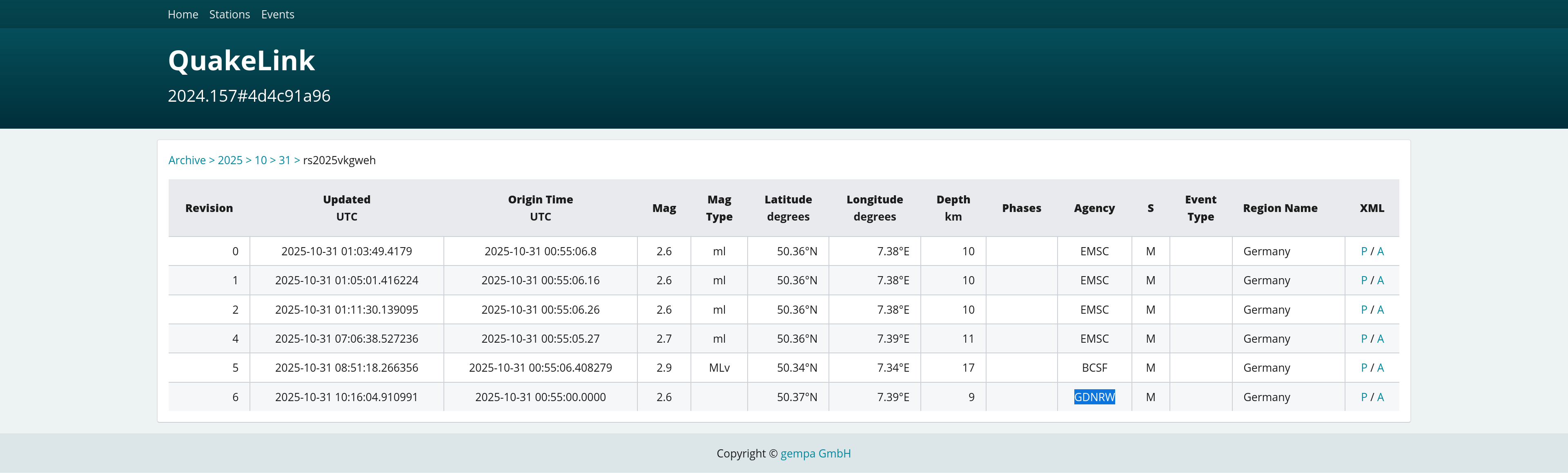Open A XML link for revision 6
The width and height of the screenshot is (1568, 473).
tap(1380, 397)
